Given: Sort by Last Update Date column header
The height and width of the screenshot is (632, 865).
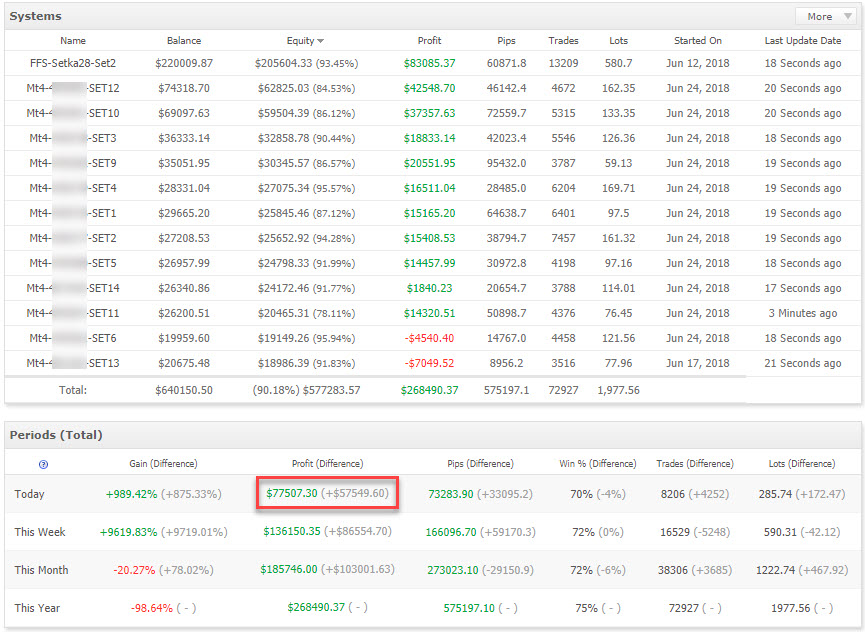Looking at the screenshot, I should pos(803,40).
